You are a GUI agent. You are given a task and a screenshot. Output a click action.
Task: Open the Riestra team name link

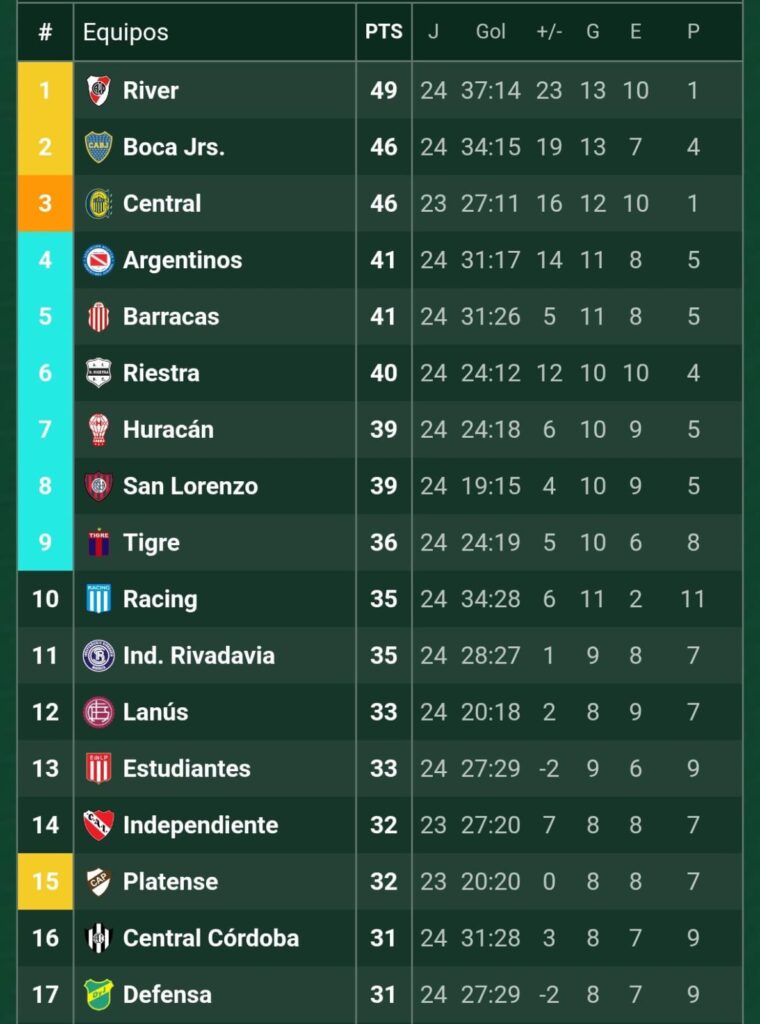click(161, 373)
